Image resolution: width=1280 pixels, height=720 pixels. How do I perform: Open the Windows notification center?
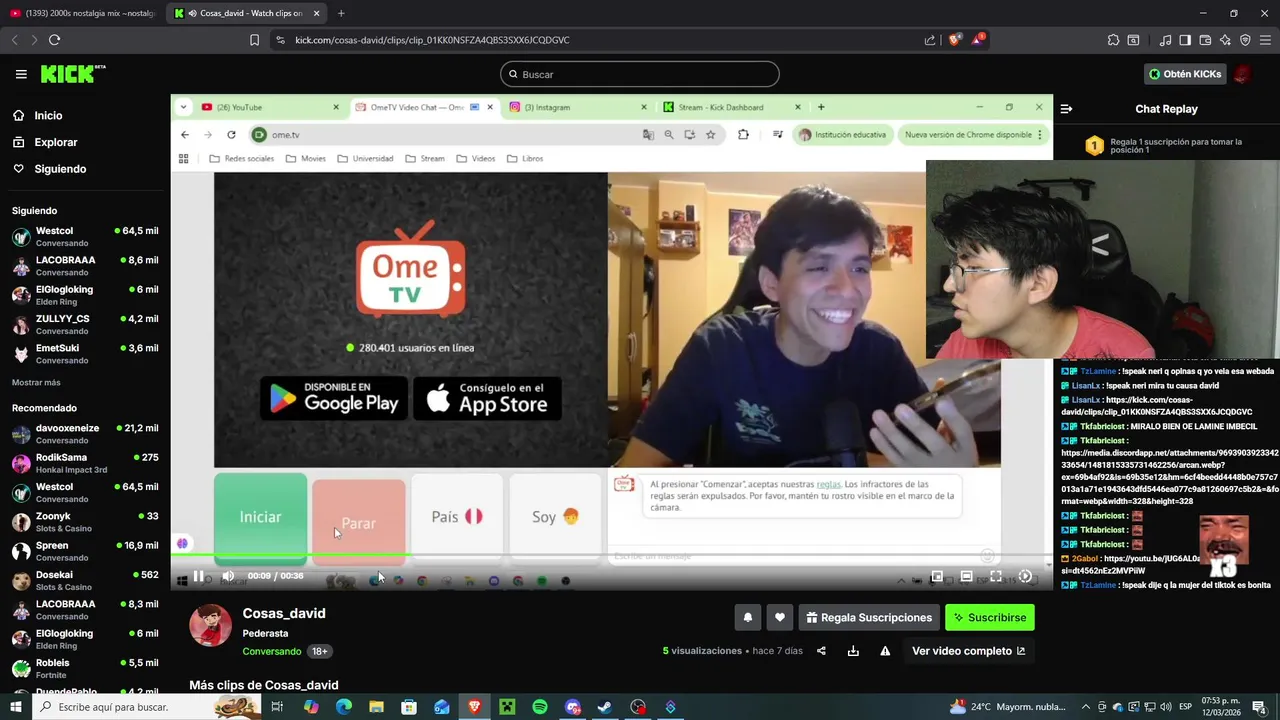(x=1258, y=707)
